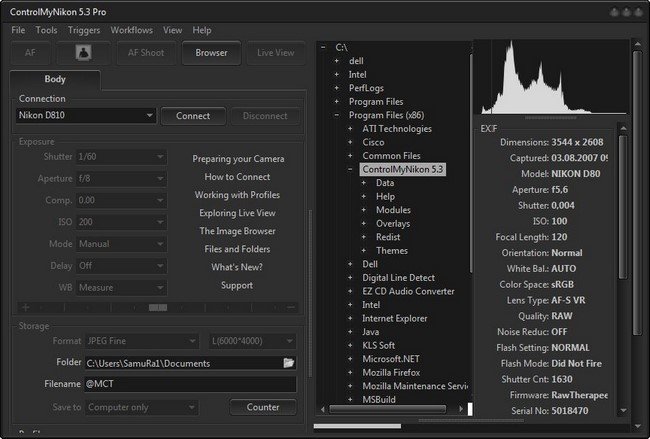Collapse the C:\ root node
Viewport: 650px width, 439px height.
click(323, 47)
